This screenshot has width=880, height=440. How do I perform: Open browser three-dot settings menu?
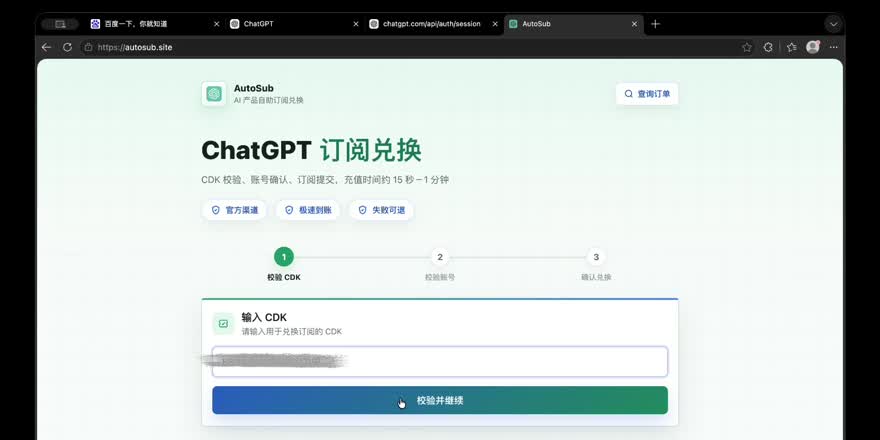(834, 47)
